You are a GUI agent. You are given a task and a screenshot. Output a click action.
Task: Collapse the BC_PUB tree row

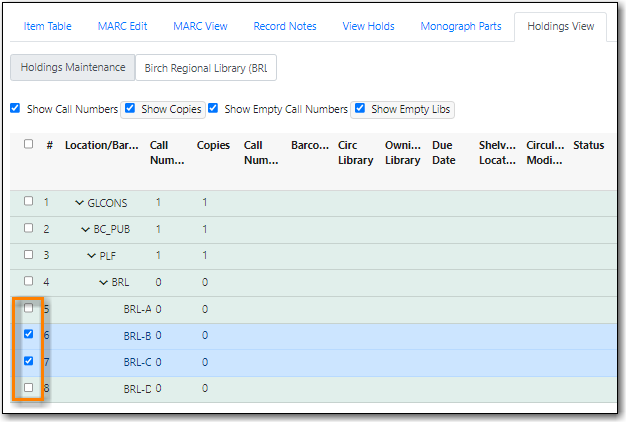click(x=86, y=229)
